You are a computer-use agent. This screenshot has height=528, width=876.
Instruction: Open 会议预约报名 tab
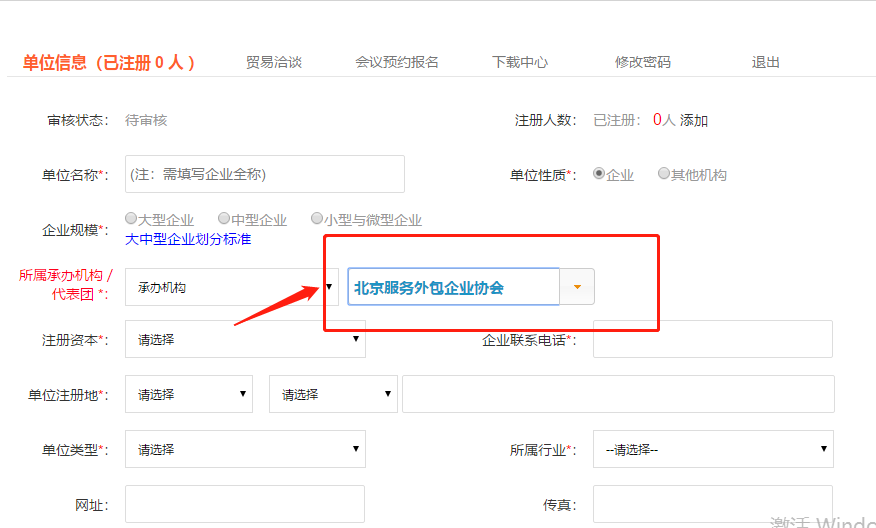click(x=397, y=62)
